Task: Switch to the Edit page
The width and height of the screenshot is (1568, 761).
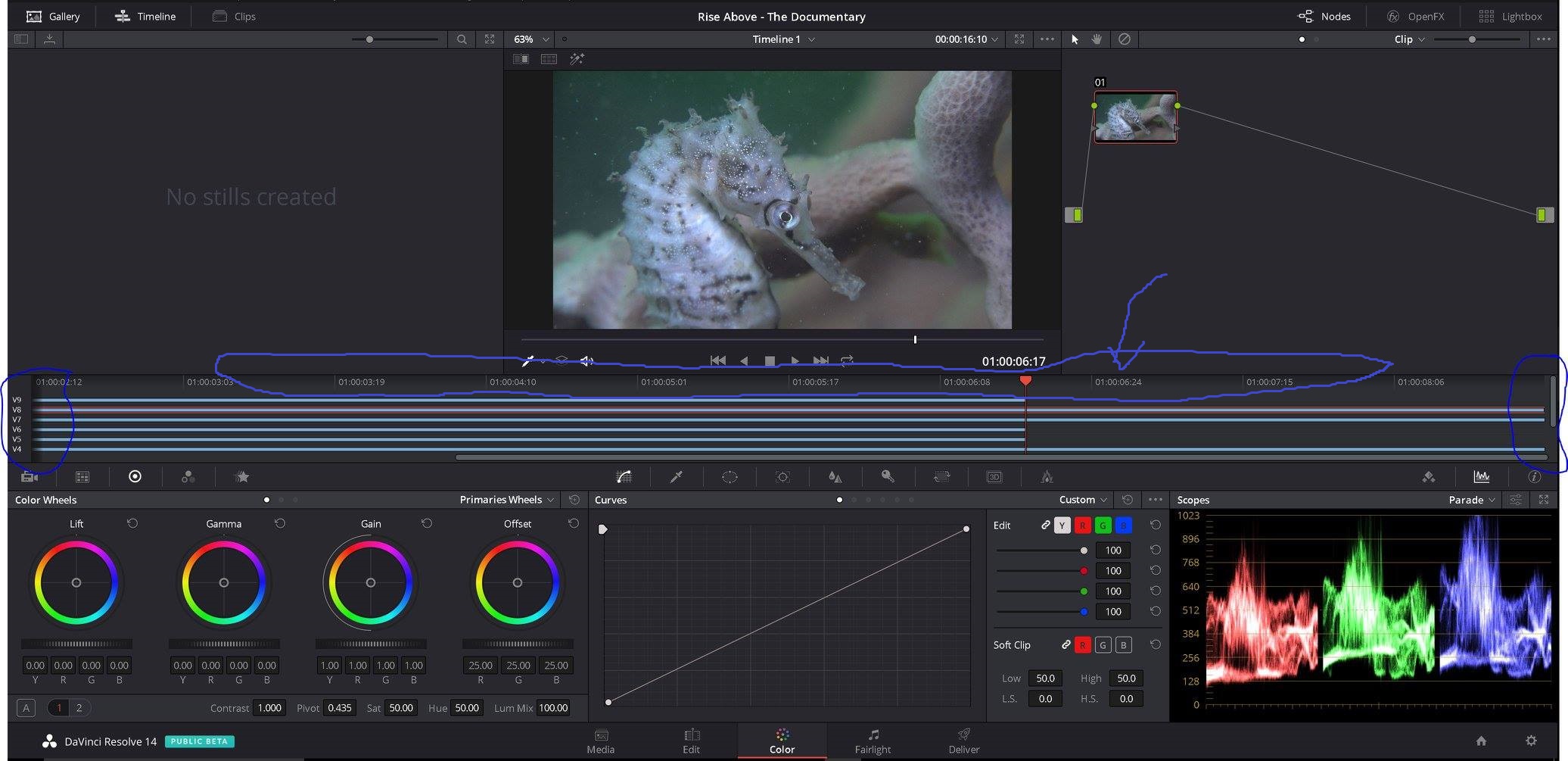Action: (x=691, y=741)
